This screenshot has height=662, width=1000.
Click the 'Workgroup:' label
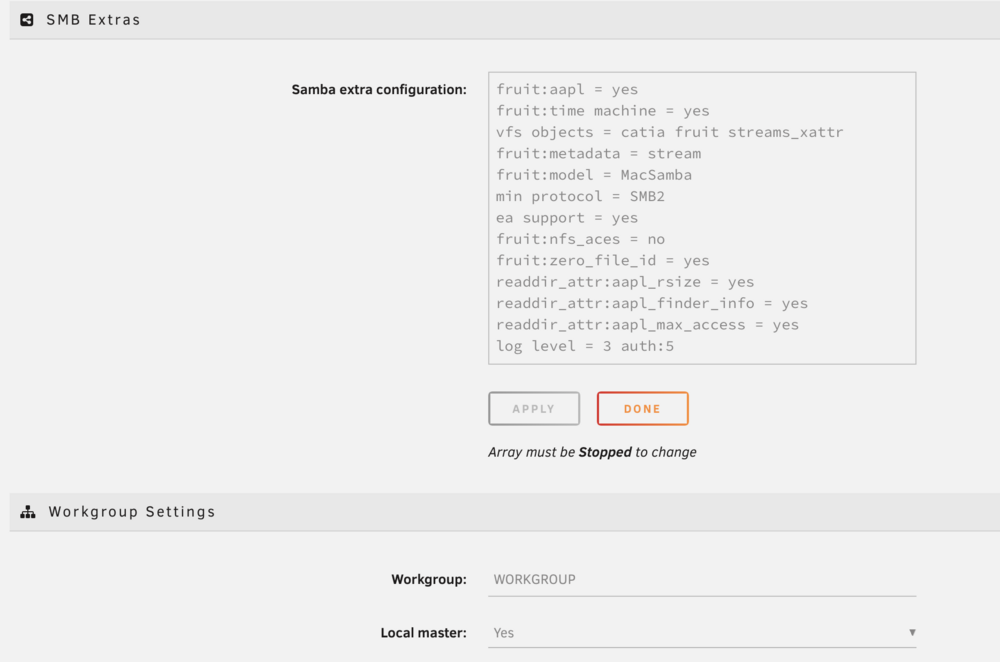[x=429, y=580]
